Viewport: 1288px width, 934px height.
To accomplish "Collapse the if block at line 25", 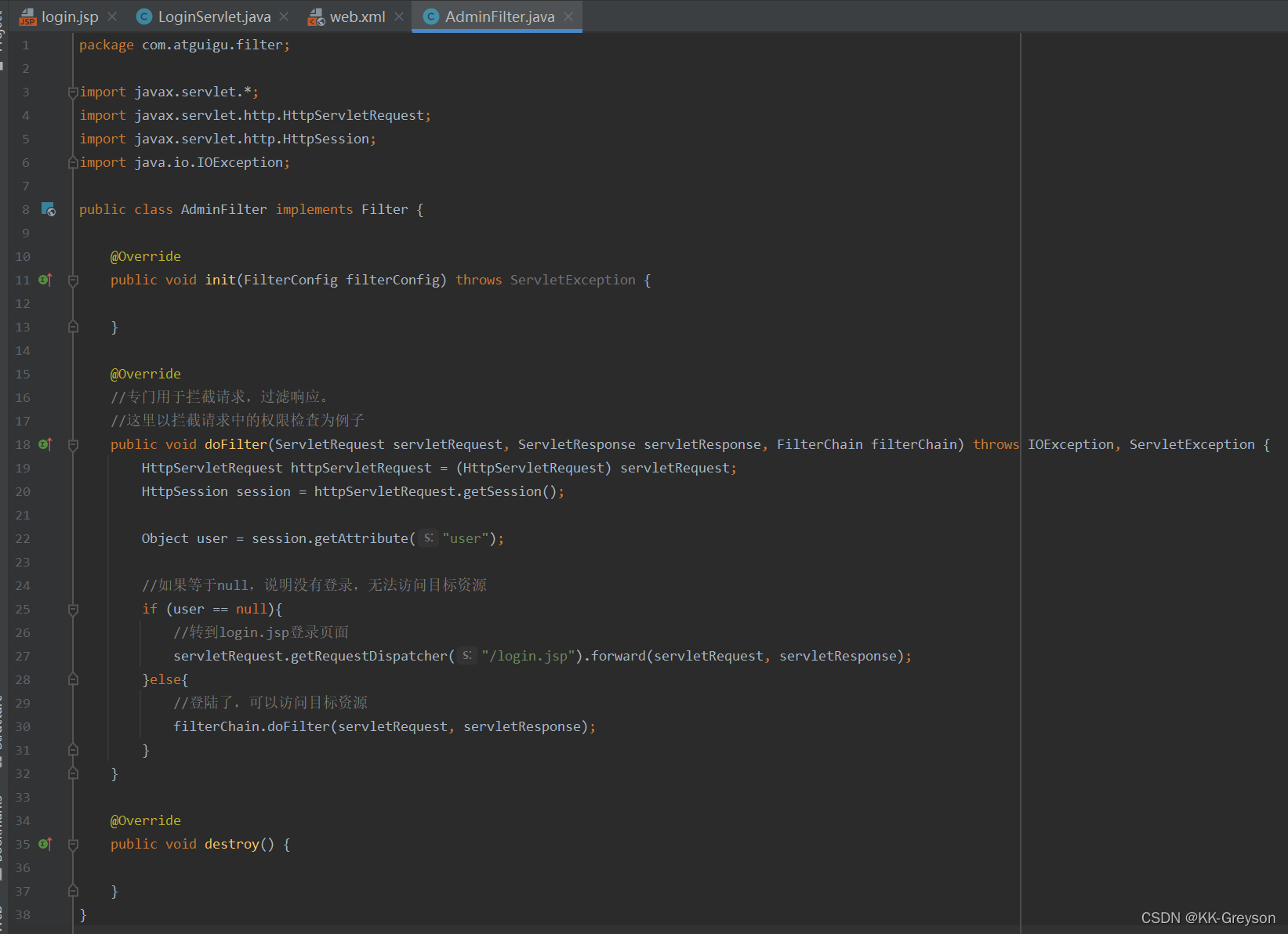I will [73, 610].
